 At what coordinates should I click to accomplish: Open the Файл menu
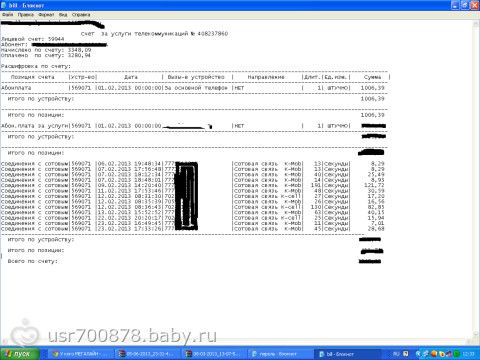click(x=7, y=15)
